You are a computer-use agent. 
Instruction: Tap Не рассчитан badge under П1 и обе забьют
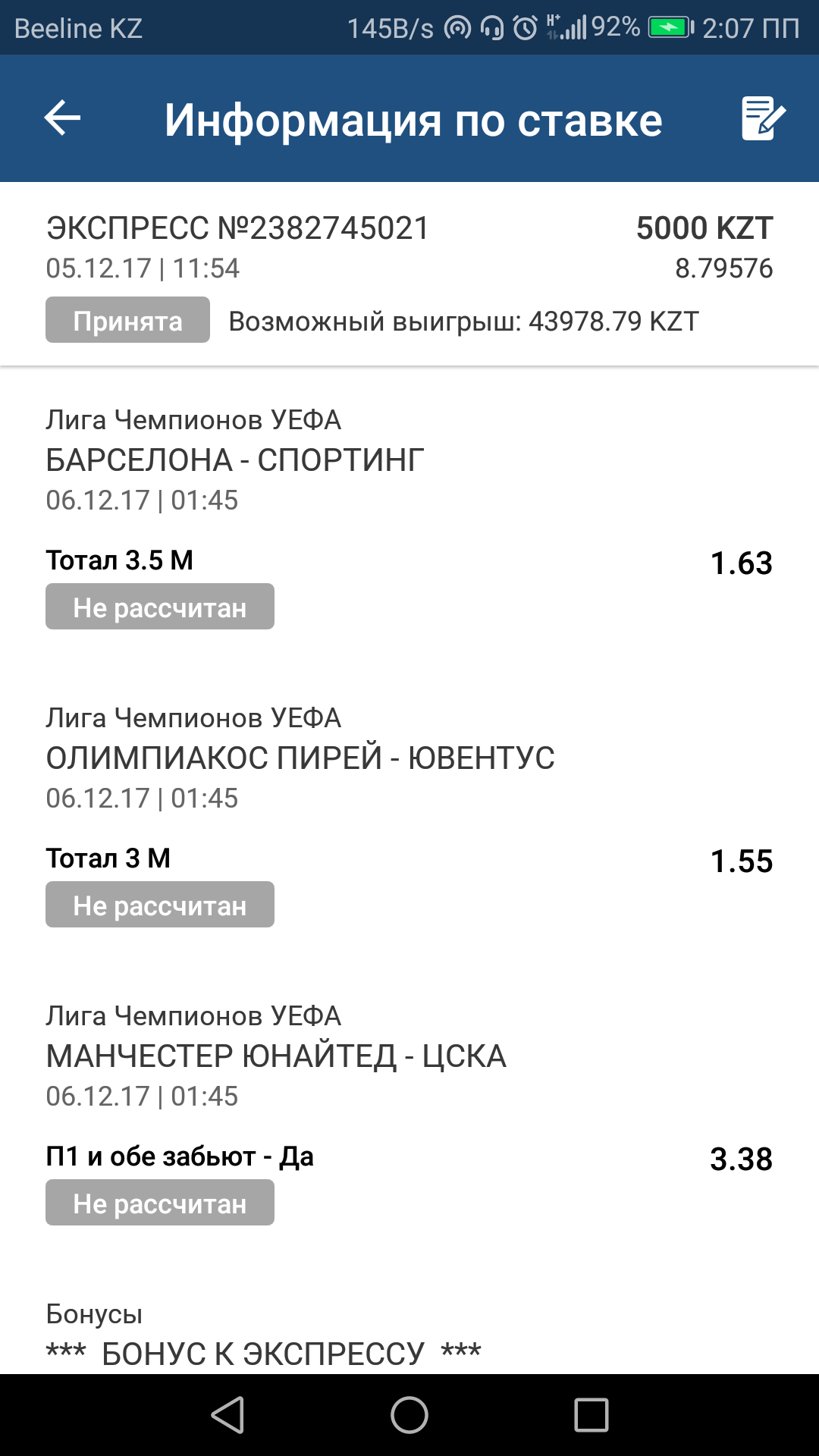click(159, 1203)
